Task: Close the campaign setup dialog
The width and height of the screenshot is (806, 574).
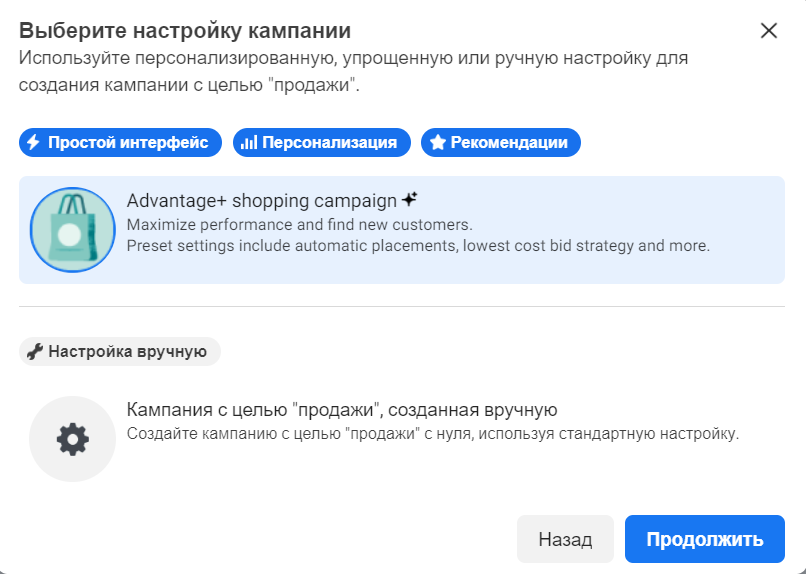Action: coord(768,30)
